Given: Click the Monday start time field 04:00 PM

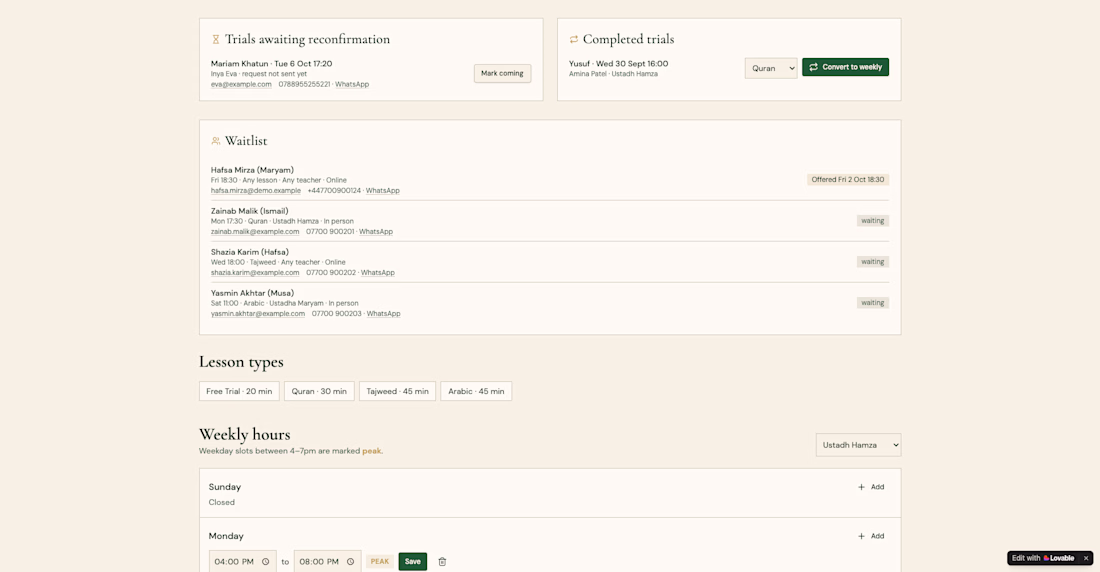Looking at the screenshot, I should coord(242,561).
